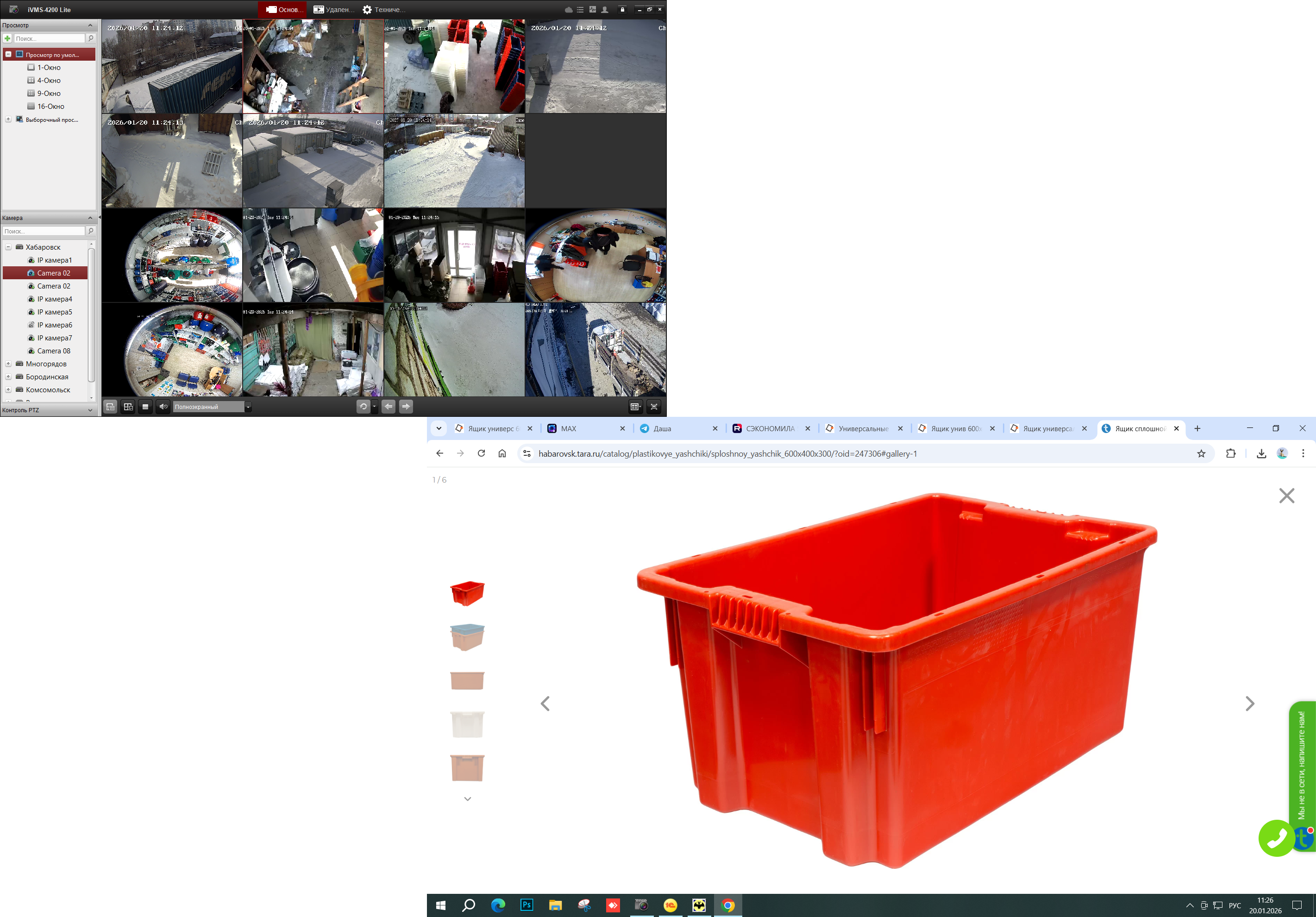Expand the Многорядов camera group
The height and width of the screenshot is (917, 1316).
[x=9, y=364]
